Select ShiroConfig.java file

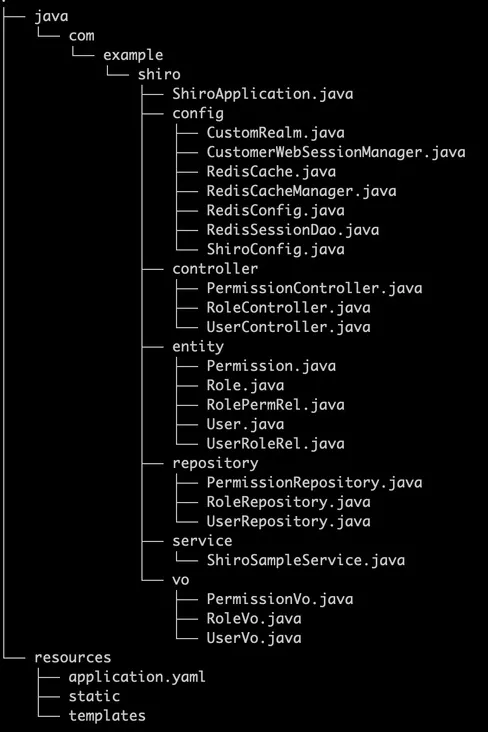[276, 249]
